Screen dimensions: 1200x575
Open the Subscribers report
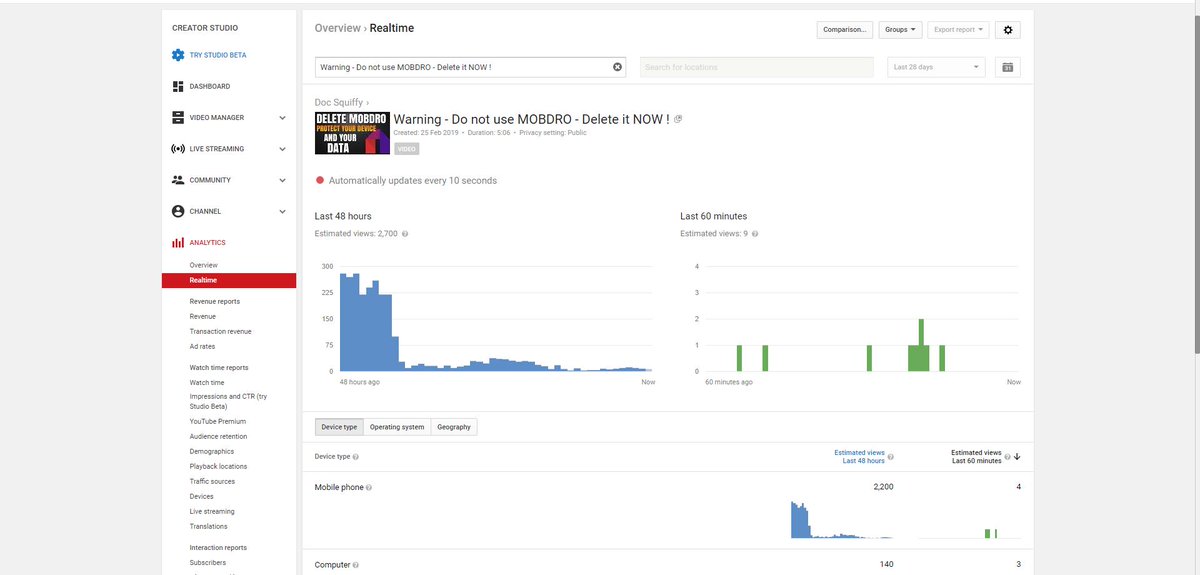coord(208,562)
